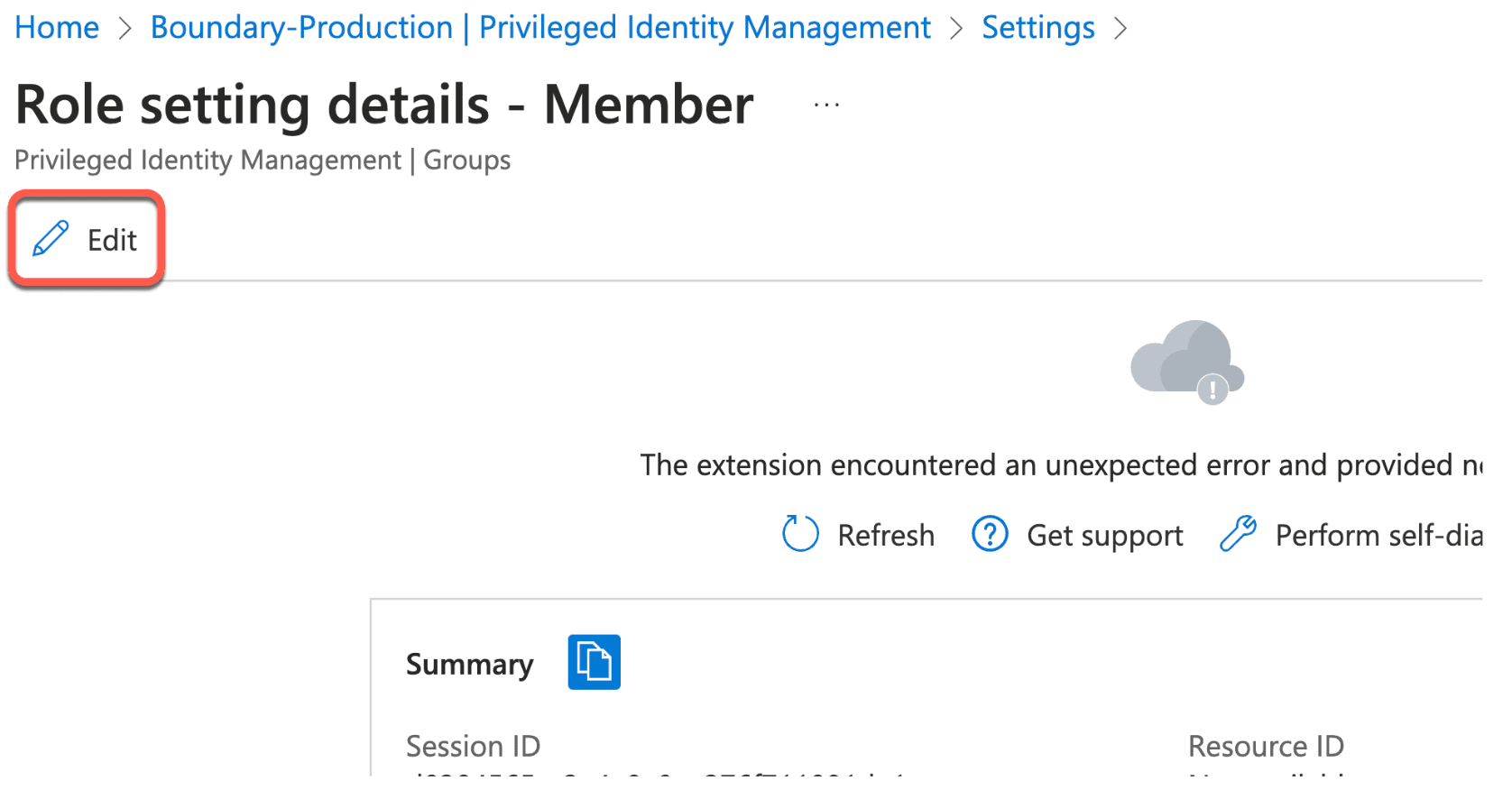Click the Summary heading
The height and width of the screenshot is (790, 1512).
coord(469,665)
